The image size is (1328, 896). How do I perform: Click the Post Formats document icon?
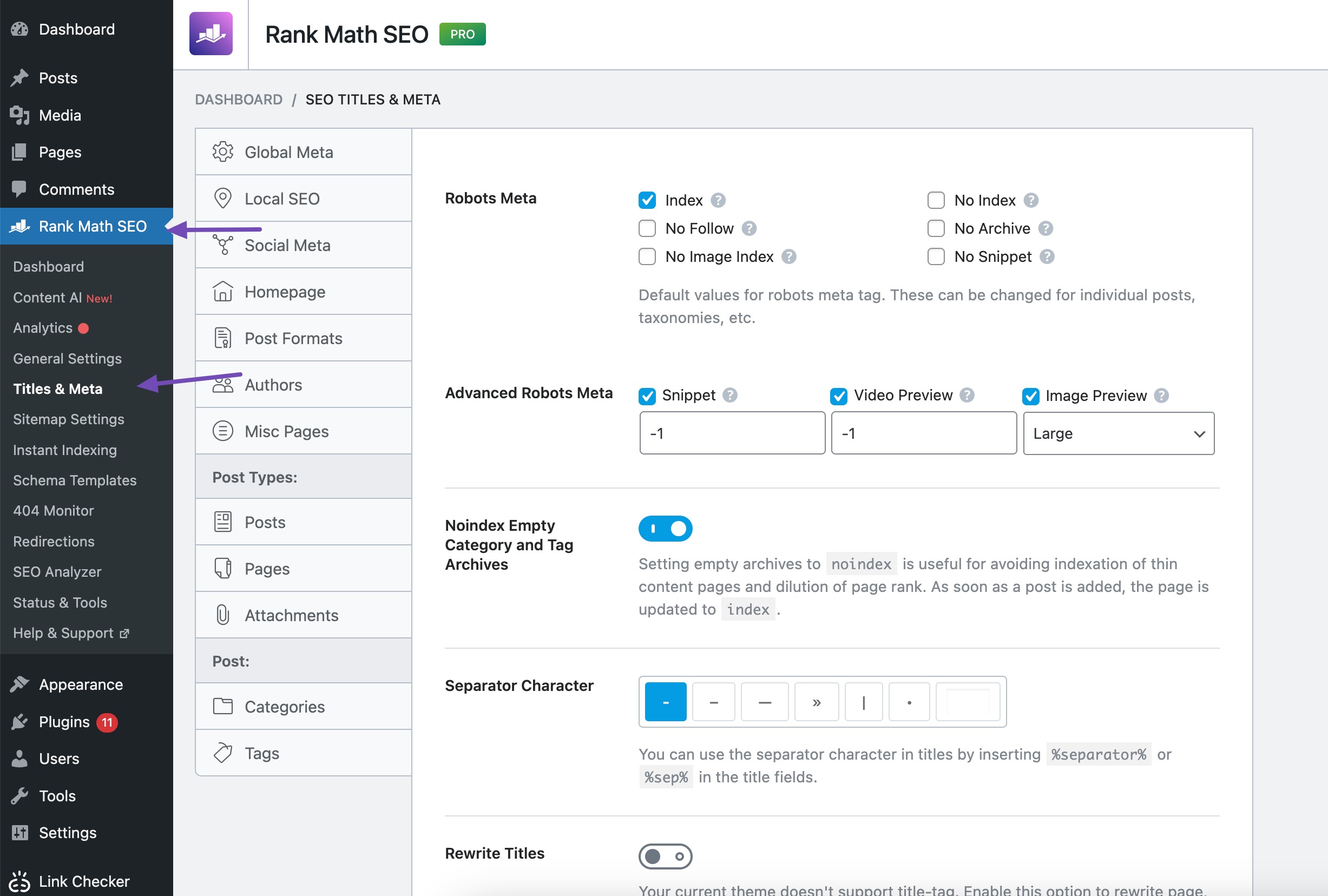click(x=223, y=338)
